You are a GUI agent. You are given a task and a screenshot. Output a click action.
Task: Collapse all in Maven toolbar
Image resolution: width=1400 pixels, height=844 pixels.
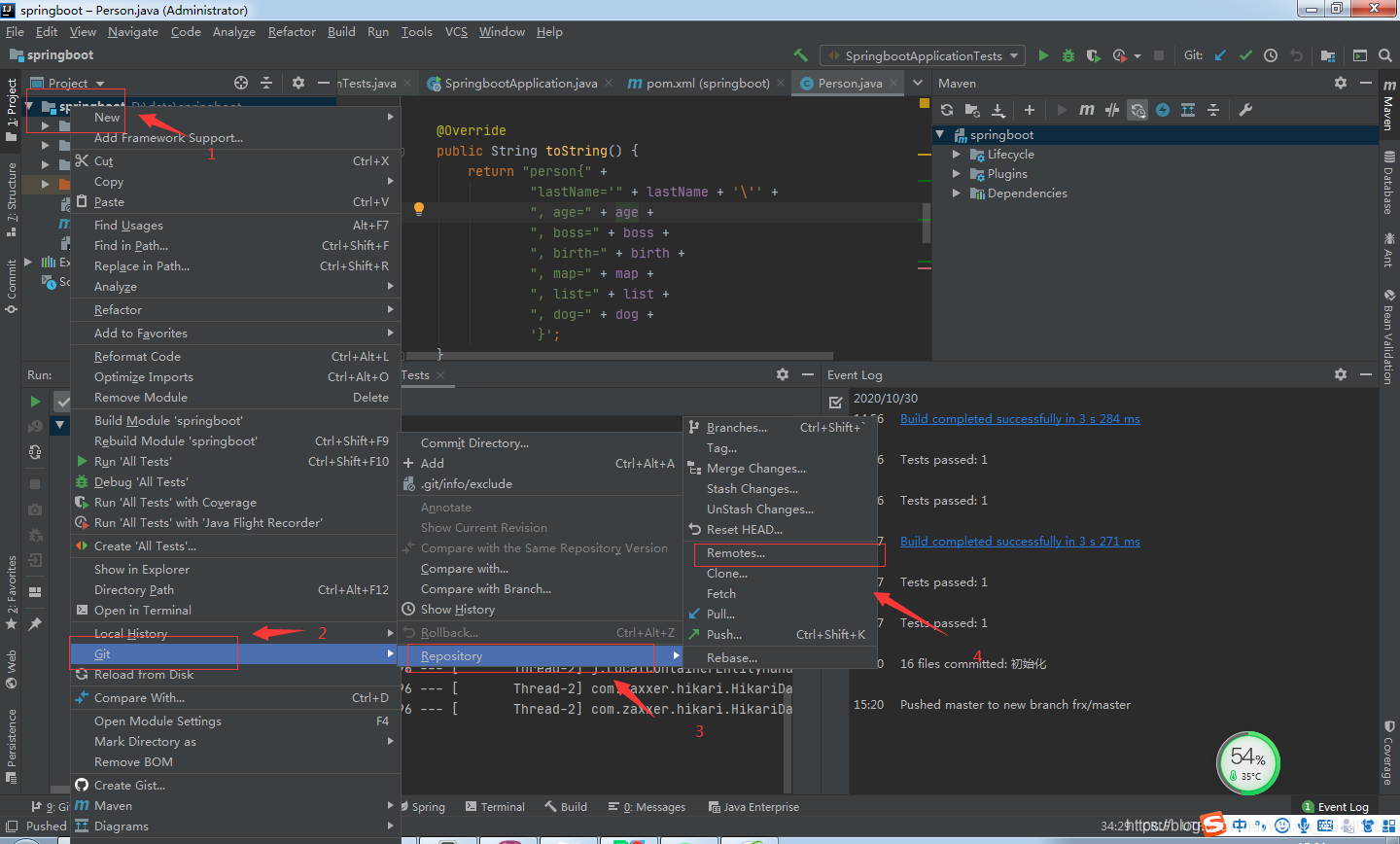[1213, 110]
